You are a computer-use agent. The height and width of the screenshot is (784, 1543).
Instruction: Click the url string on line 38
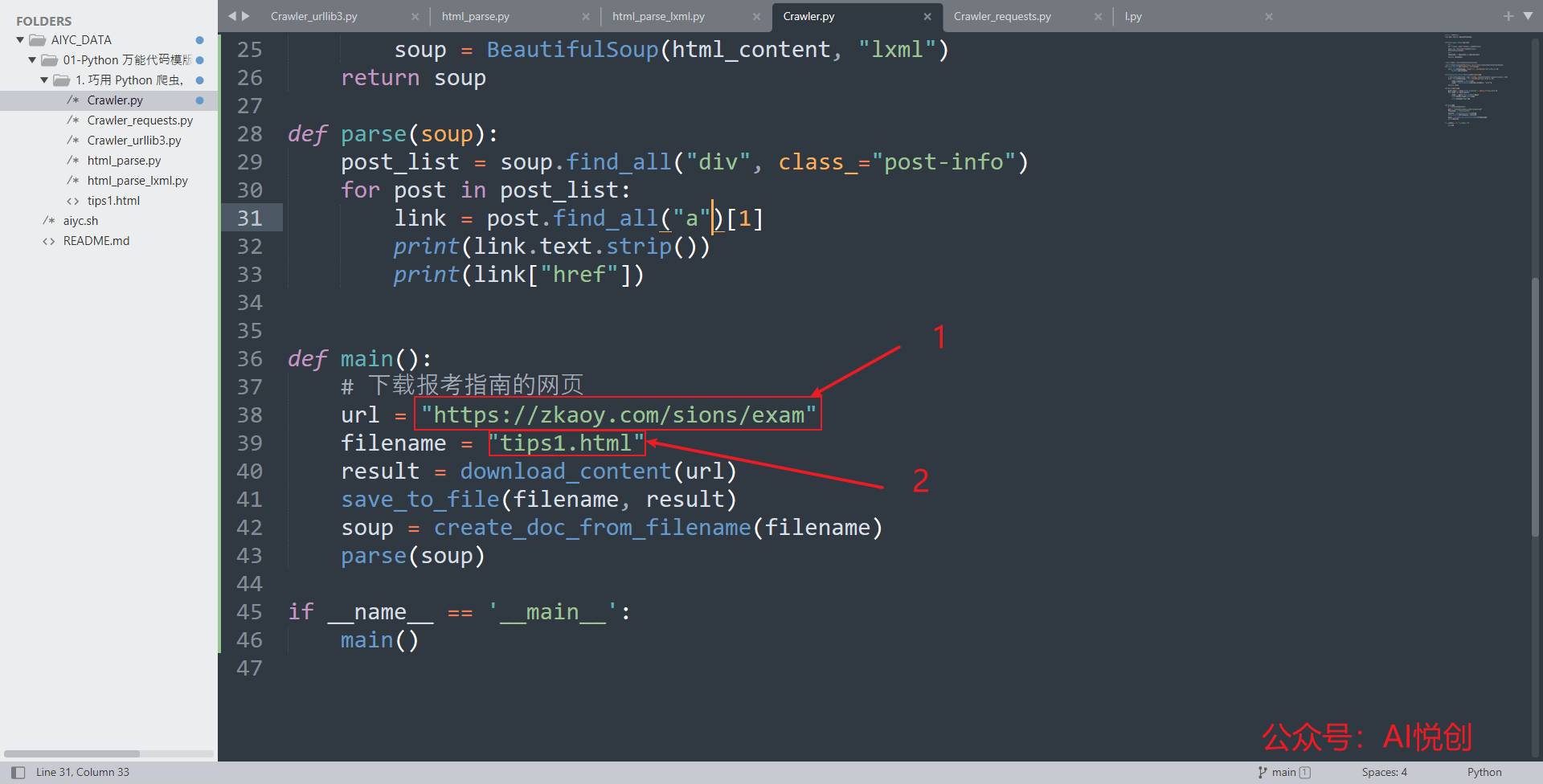(618, 414)
